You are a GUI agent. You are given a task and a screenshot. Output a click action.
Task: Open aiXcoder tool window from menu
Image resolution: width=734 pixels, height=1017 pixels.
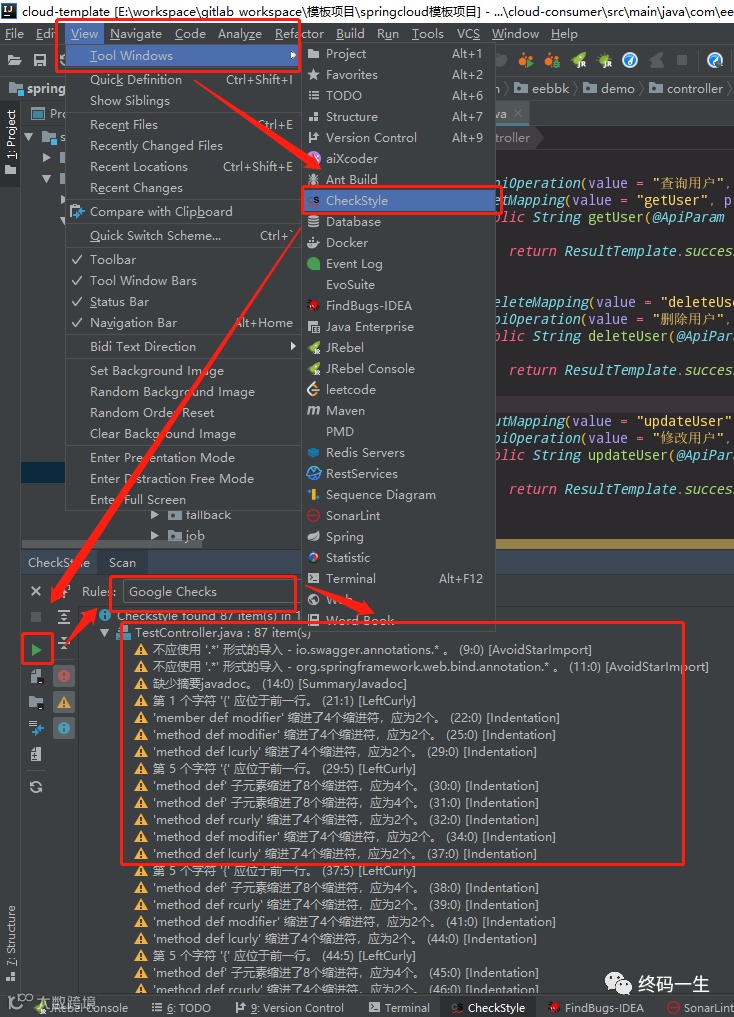[x=398, y=158]
